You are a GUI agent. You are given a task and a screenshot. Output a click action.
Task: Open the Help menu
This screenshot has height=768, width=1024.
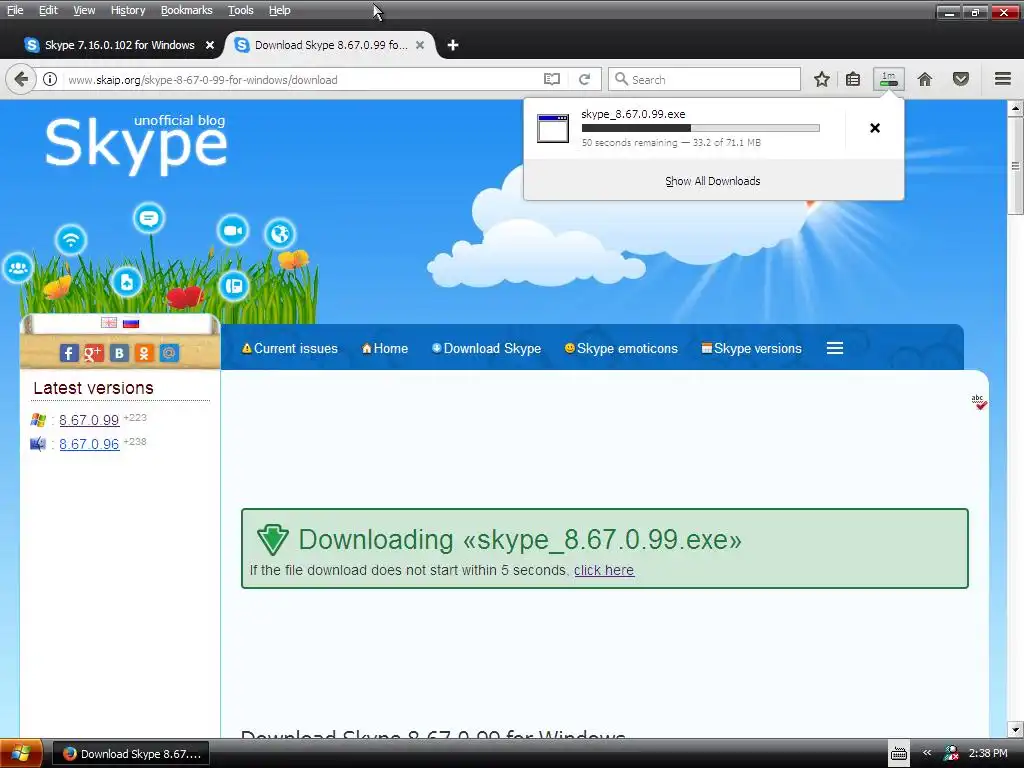pos(280,10)
